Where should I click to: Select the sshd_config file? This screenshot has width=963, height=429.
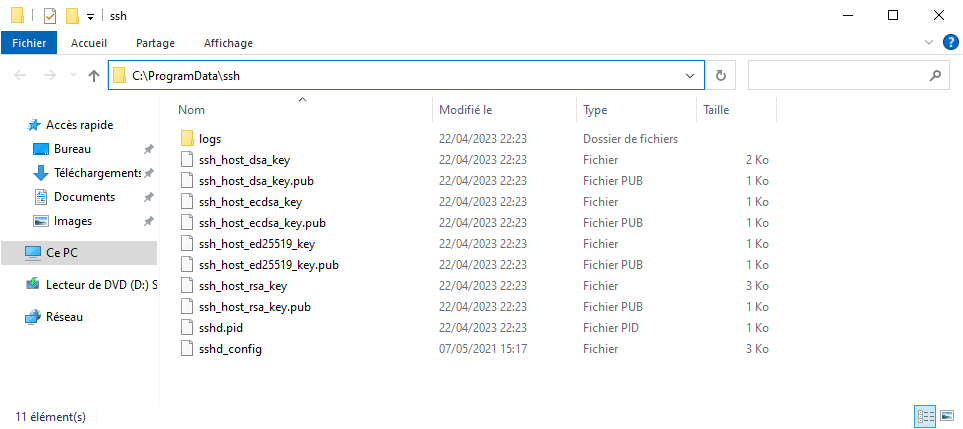point(230,349)
